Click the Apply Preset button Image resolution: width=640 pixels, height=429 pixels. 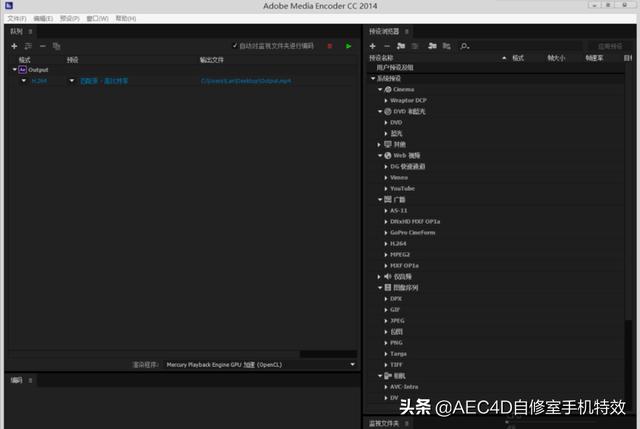pos(610,46)
